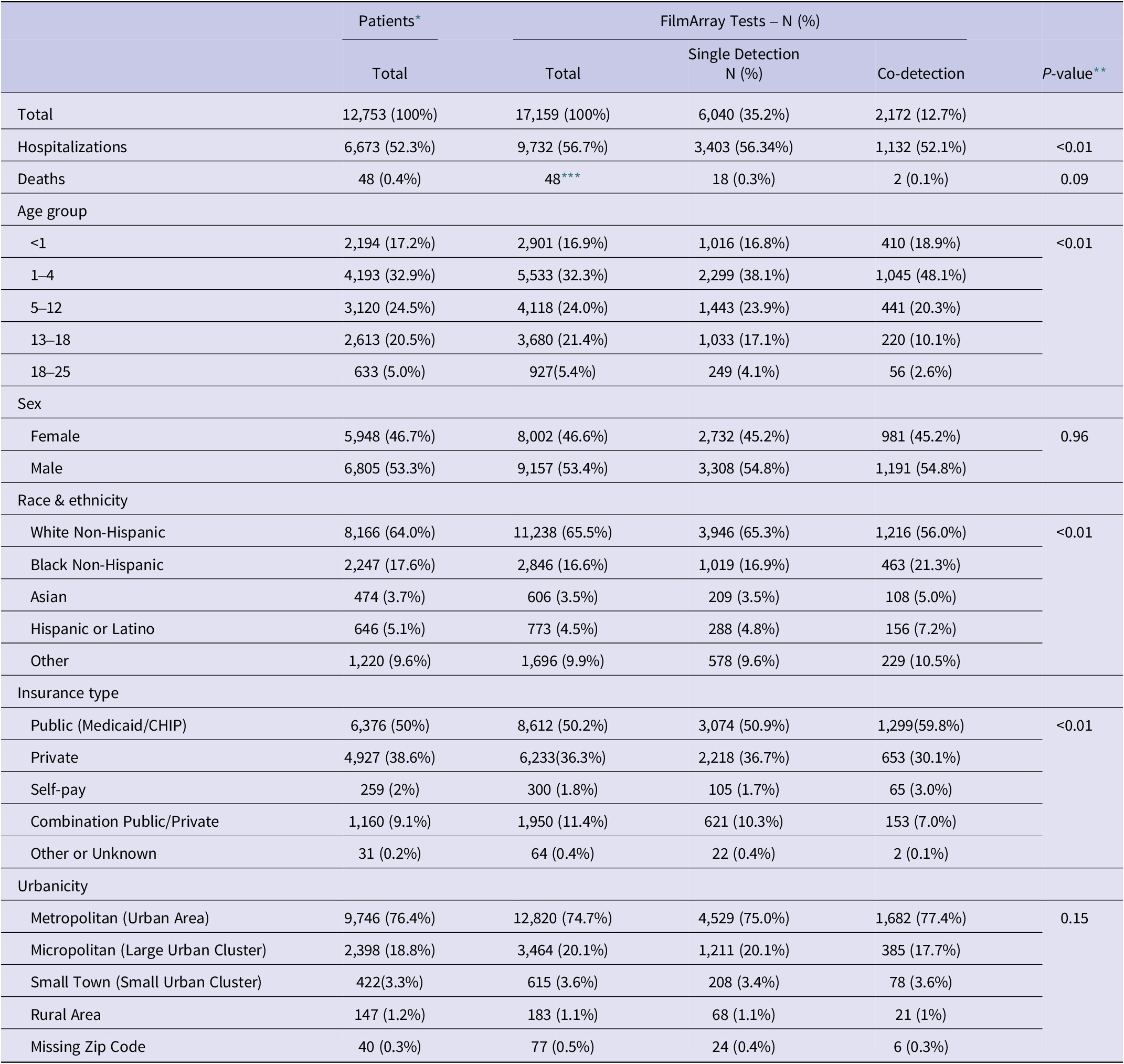
Task: Click the Single Detection N (%) column header
Action: coord(743,64)
